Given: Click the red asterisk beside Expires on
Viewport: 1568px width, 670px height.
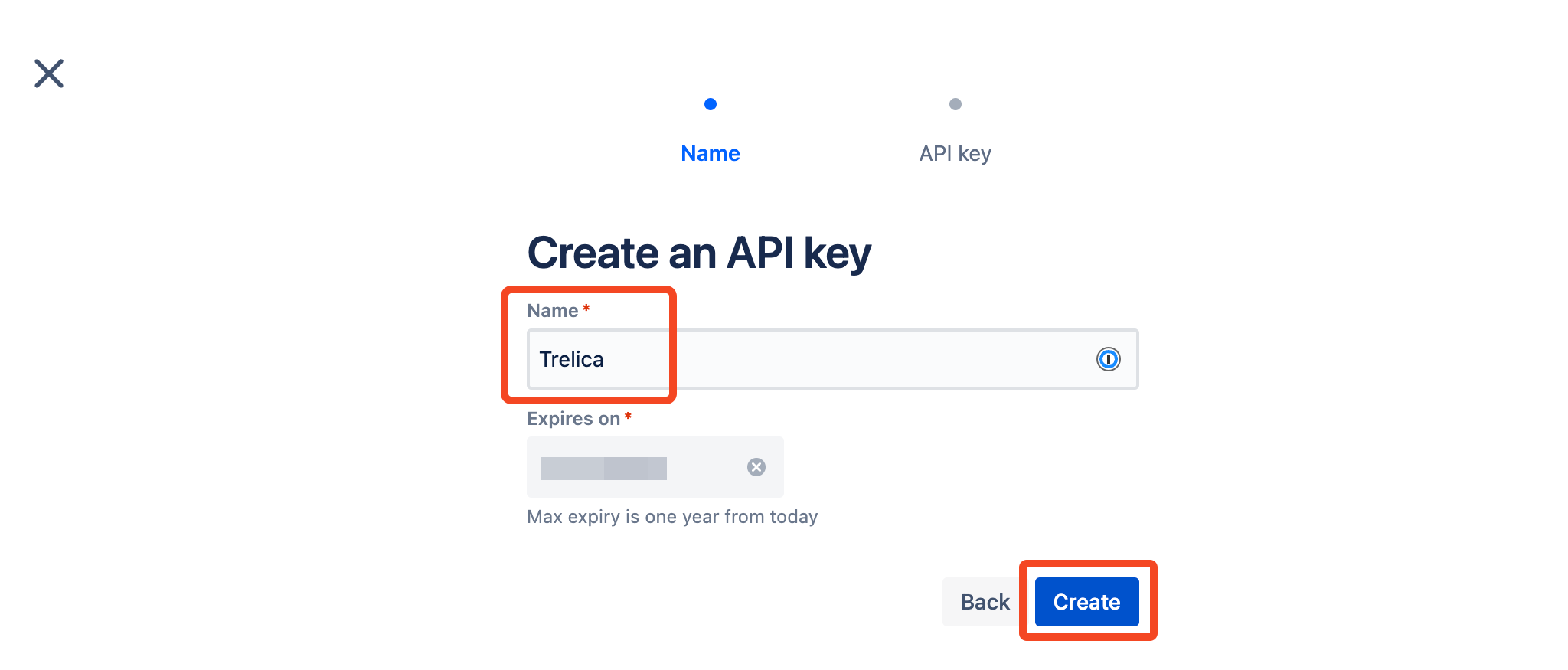Looking at the screenshot, I should click(x=628, y=416).
